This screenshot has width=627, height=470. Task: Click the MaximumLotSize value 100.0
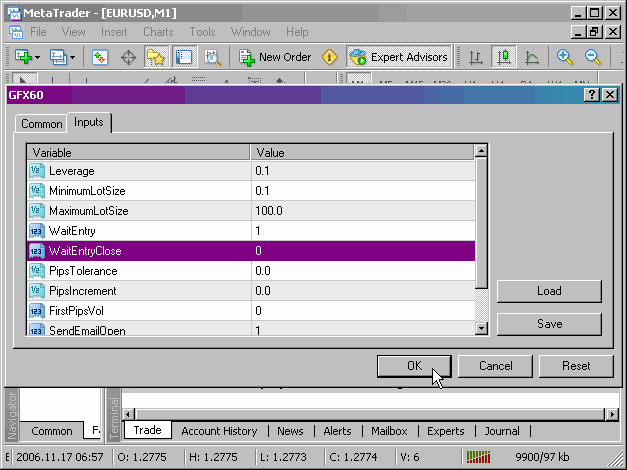pos(269,211)
